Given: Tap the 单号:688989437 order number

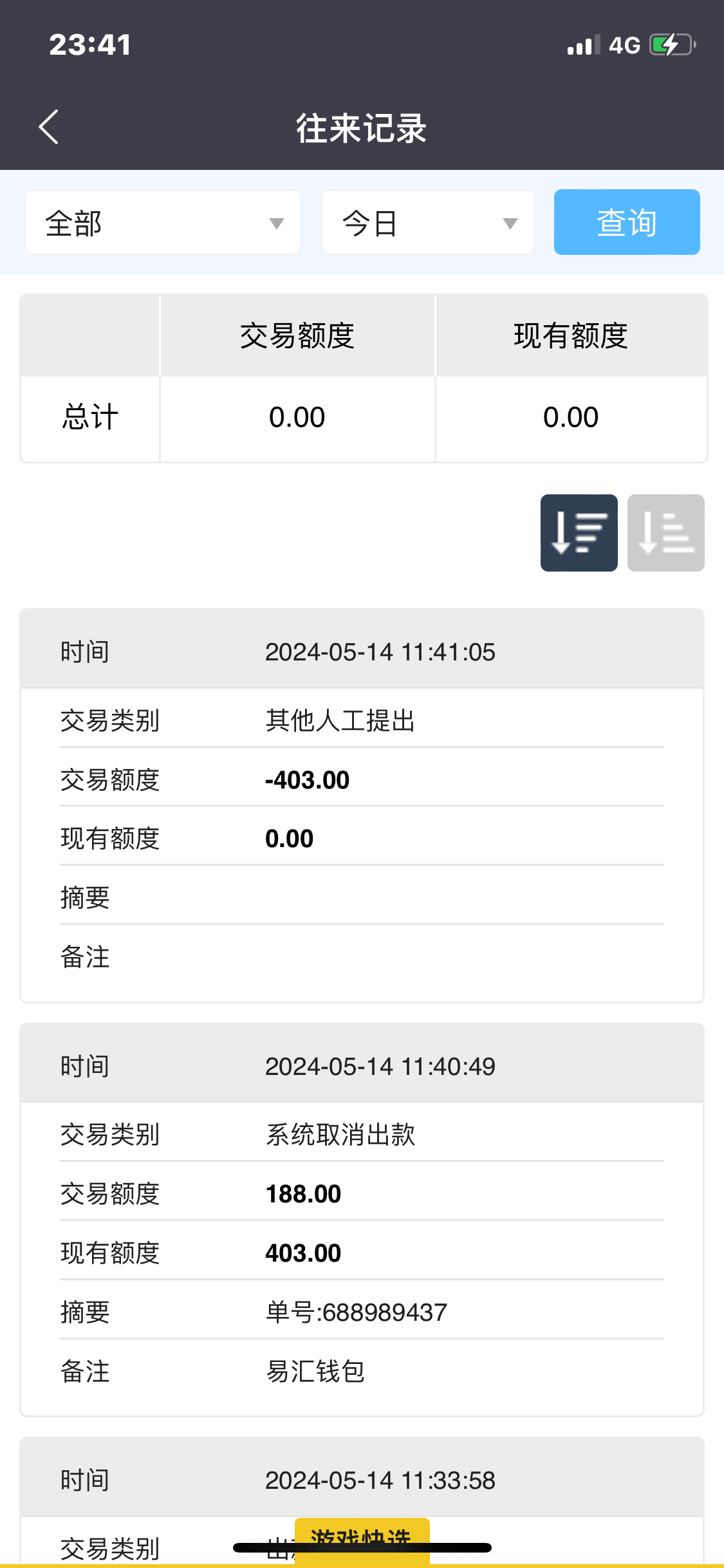Looking at the screenshot, I should point(357,1312).
